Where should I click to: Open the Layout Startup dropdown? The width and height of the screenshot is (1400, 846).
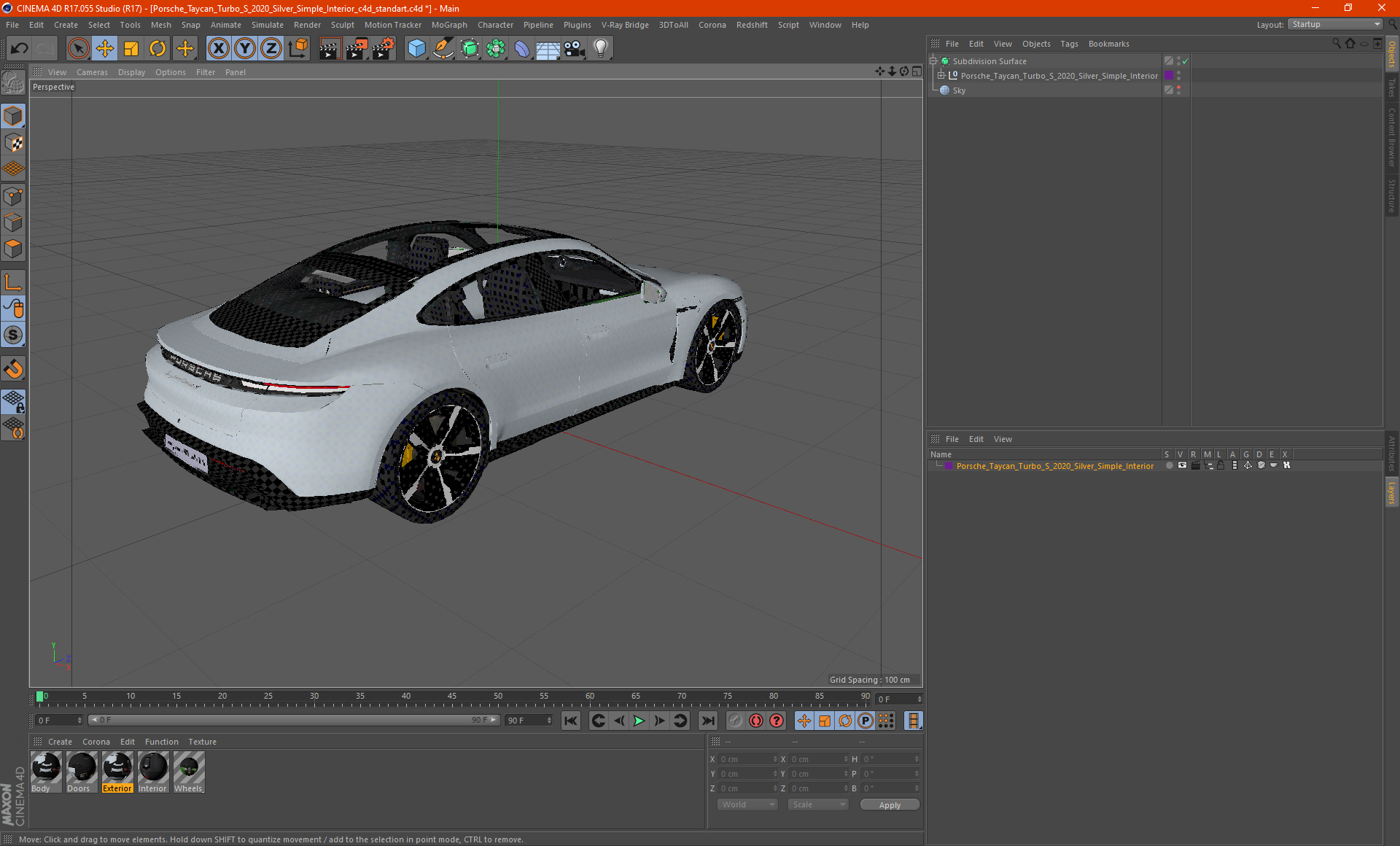coord(1336,24)
